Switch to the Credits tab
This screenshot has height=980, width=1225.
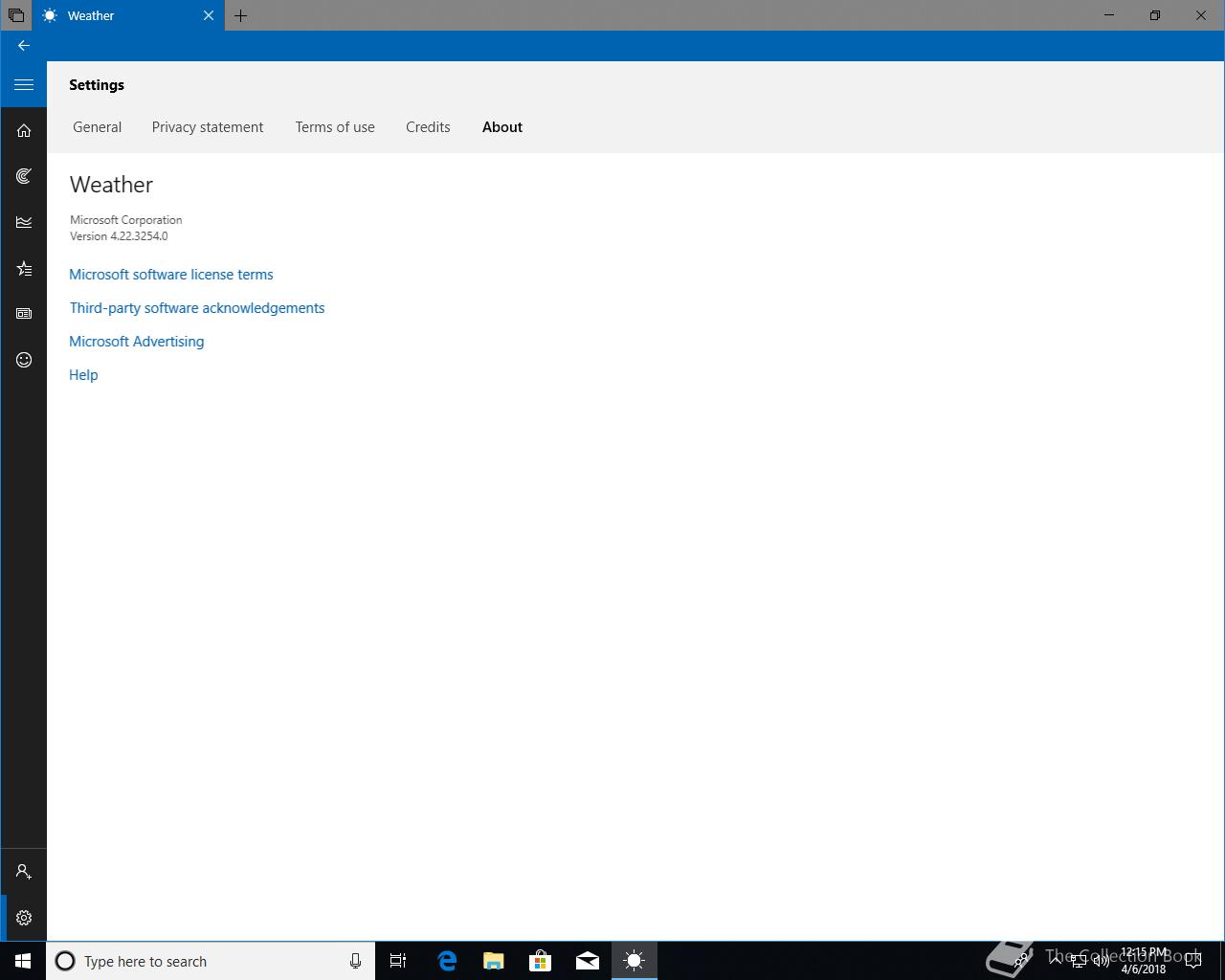tap(428, 127)
